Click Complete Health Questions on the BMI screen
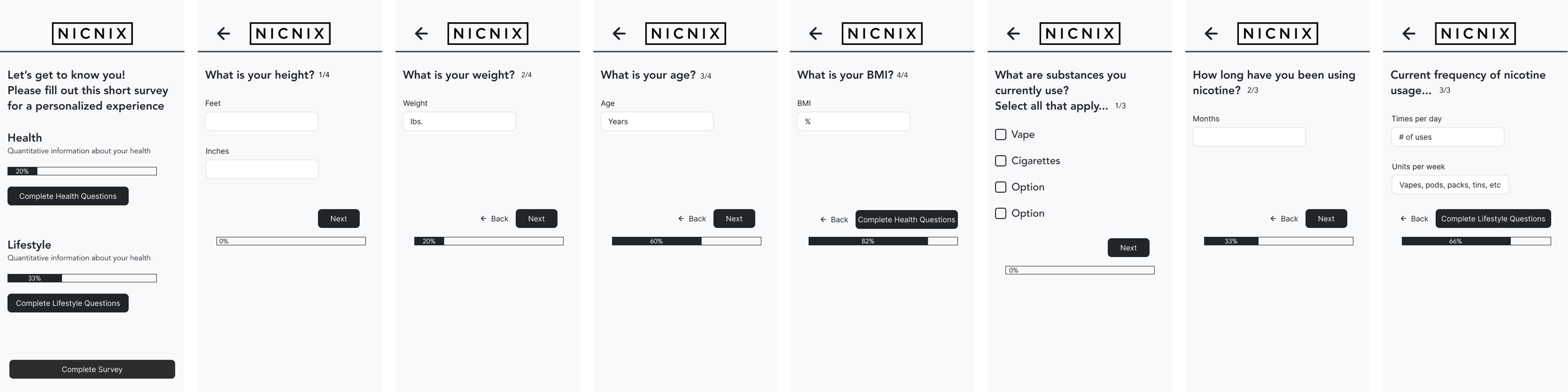Screen dimensions: 1568x392 pyautogui.click(x=906, y=219)
